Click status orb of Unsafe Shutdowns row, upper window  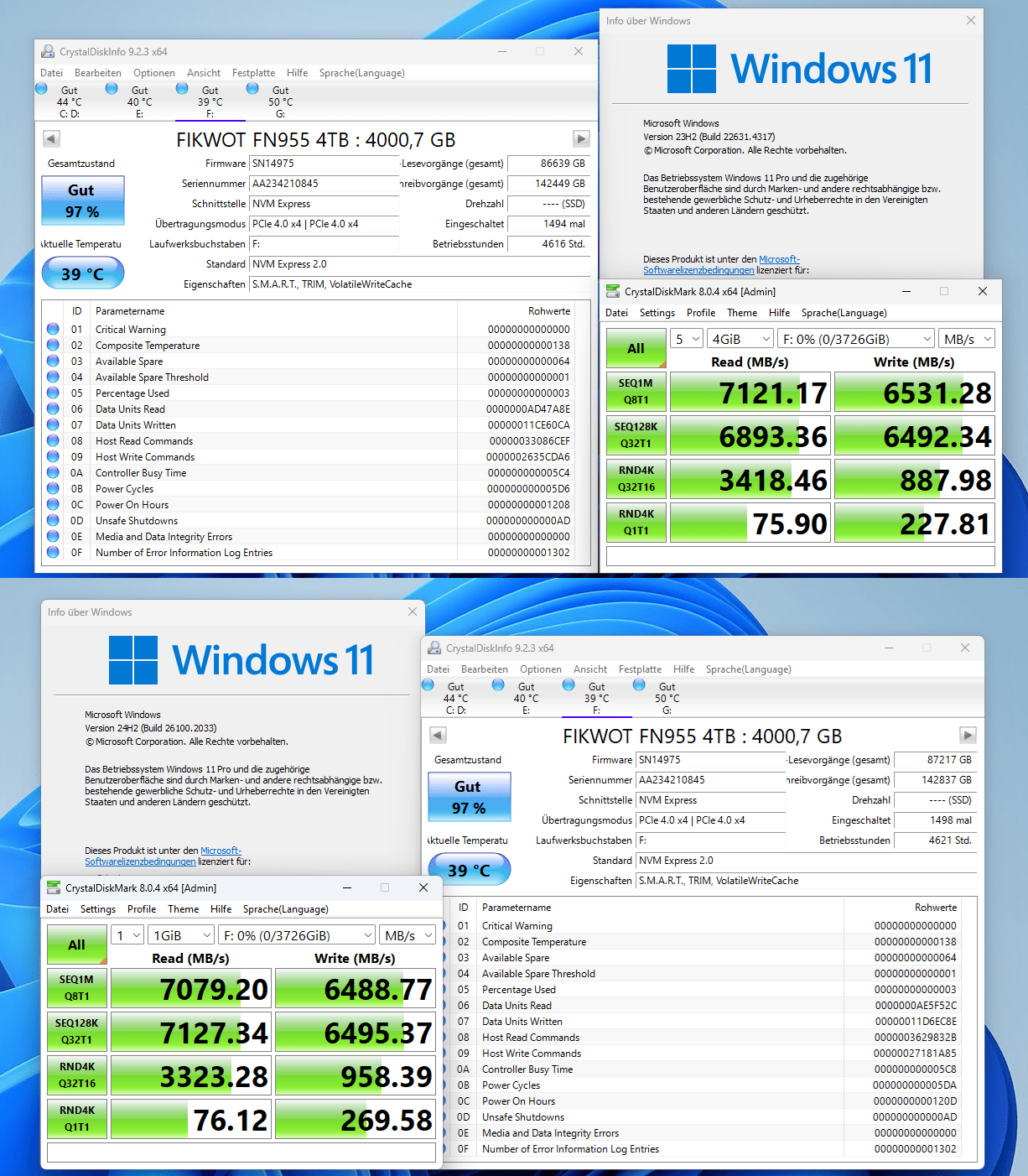pos(53,520)
